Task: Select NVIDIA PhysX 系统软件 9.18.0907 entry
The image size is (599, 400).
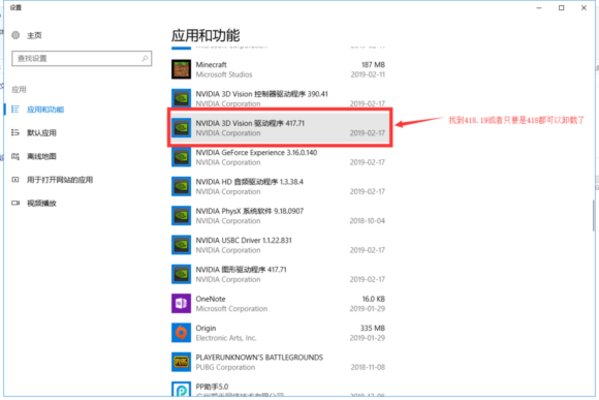Action: point(249,211)
